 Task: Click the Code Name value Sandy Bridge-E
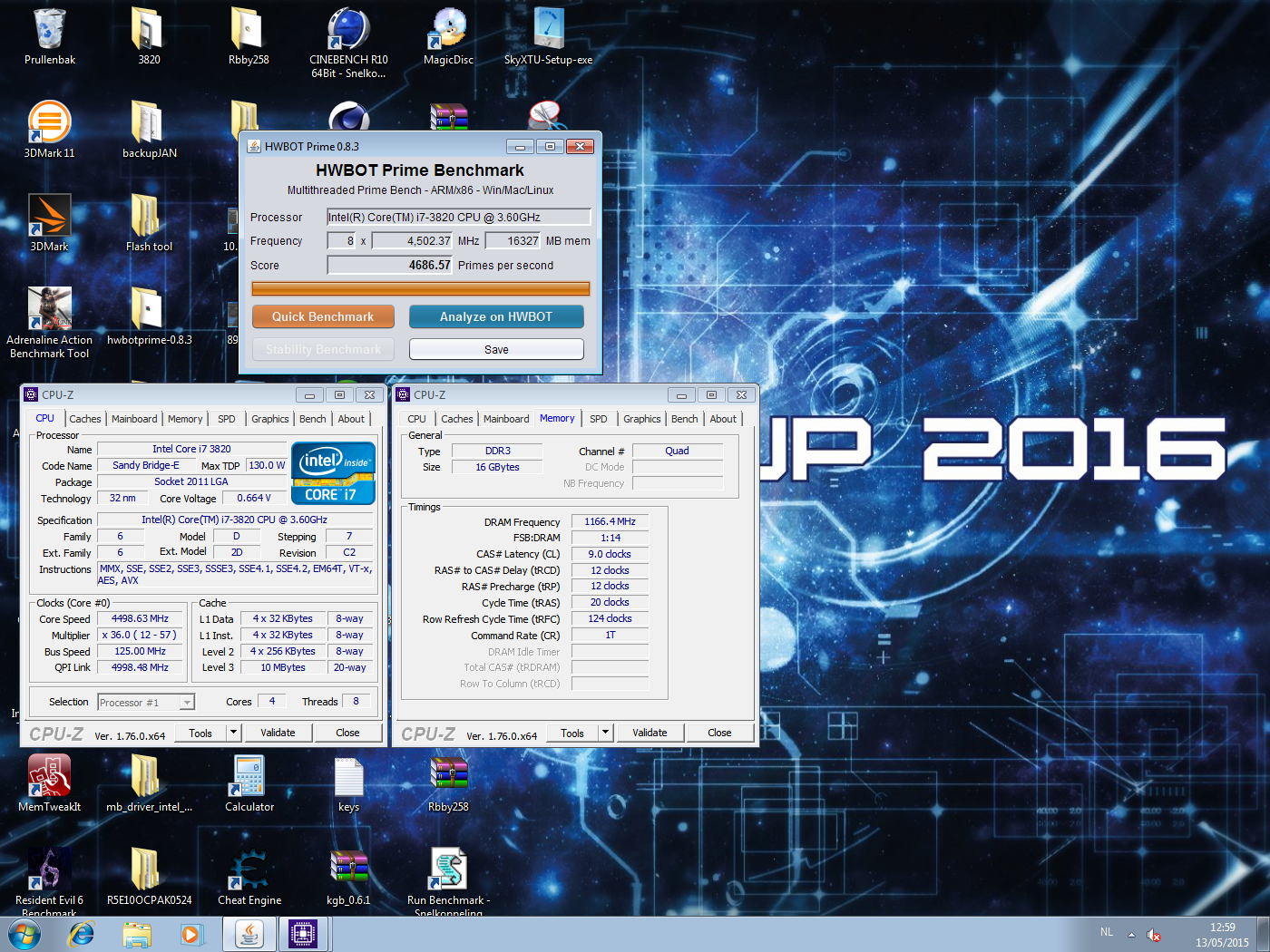coord(146,465)
